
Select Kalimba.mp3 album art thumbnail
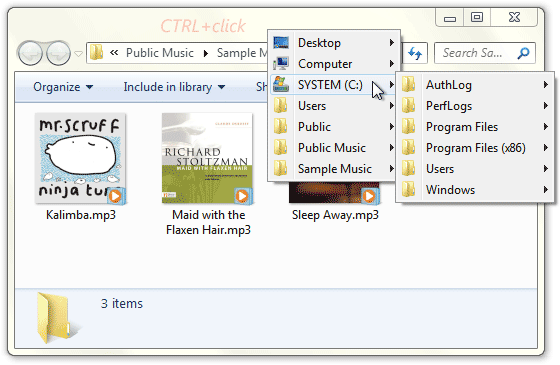click(x=80, y=159)
